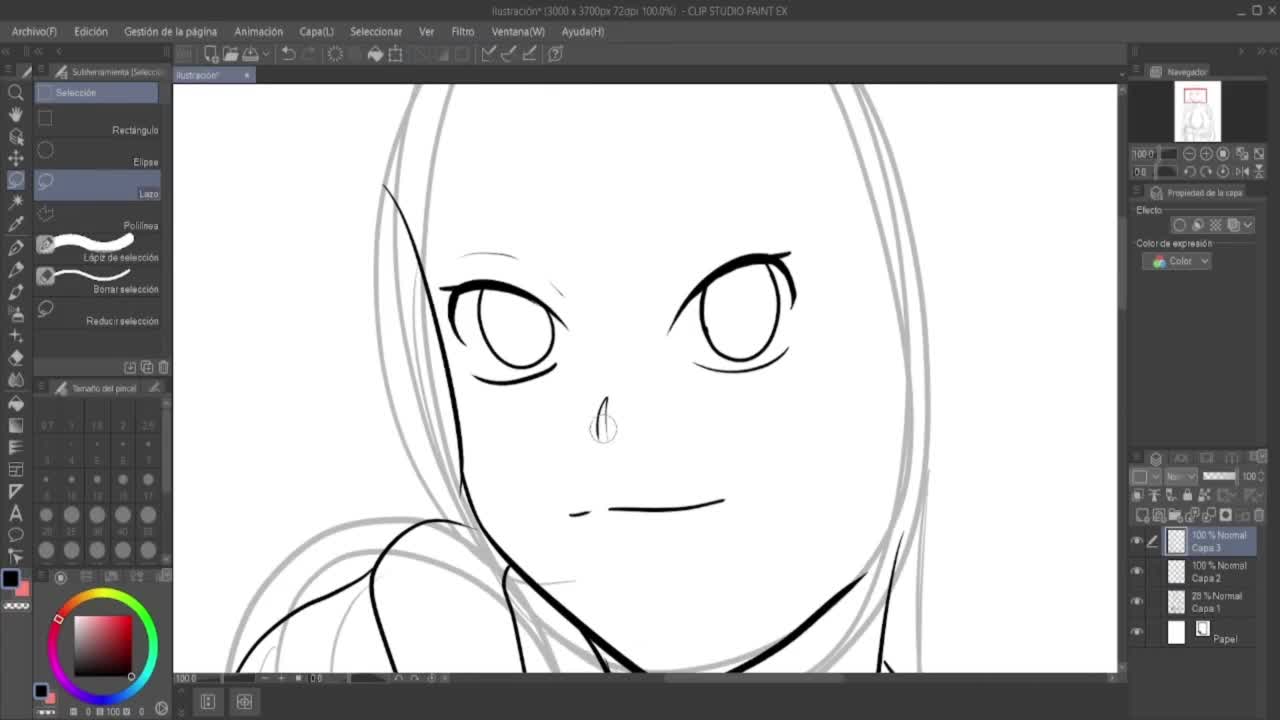Hide the Capa 3 layer
Viewport: 1280px width, 720px height.
1137,541
